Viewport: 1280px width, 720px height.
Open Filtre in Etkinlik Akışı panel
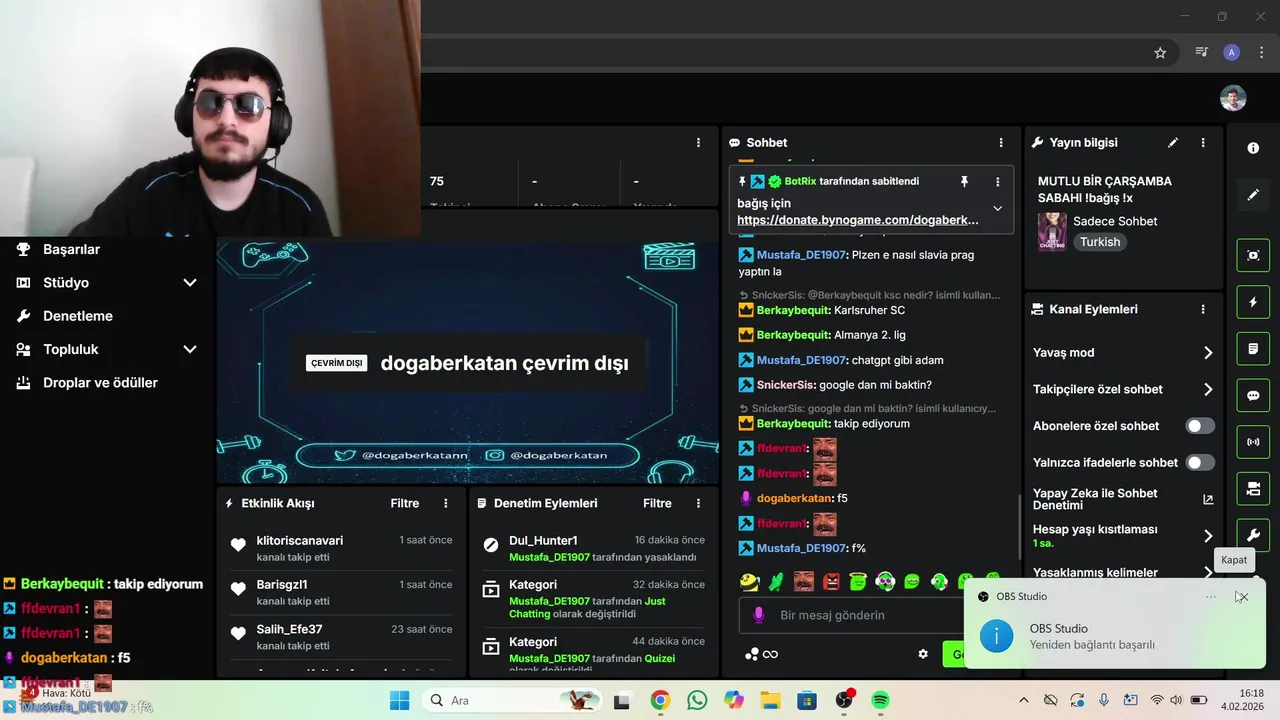(405, 503)
